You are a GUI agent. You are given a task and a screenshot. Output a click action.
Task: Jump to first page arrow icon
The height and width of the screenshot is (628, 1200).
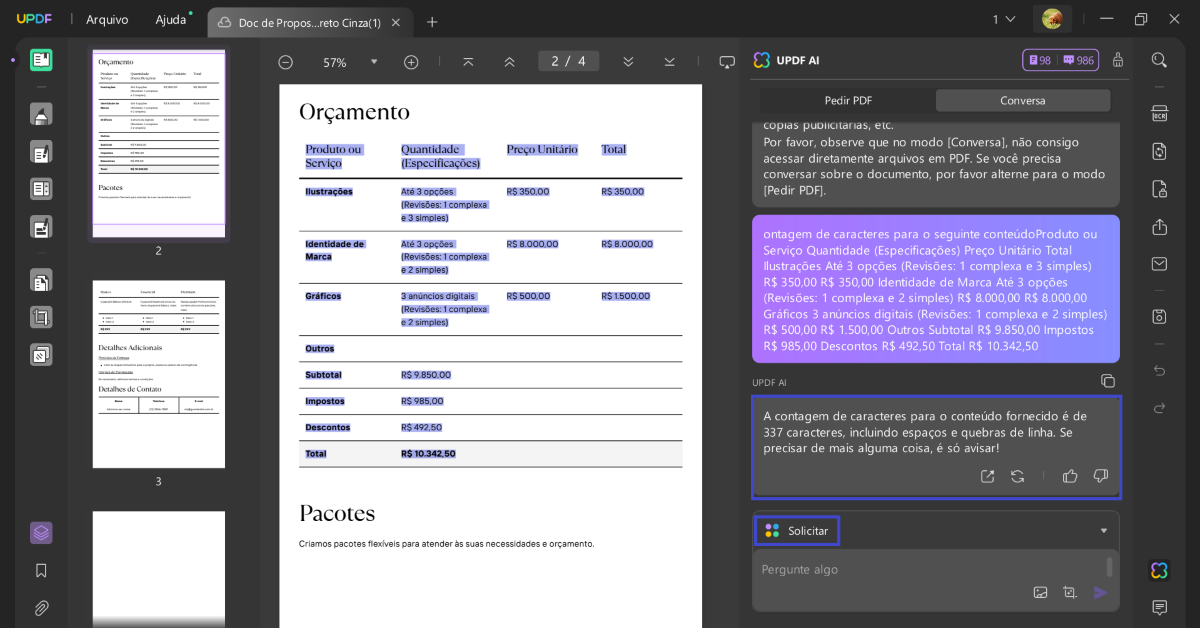click(x=468, y=62)
